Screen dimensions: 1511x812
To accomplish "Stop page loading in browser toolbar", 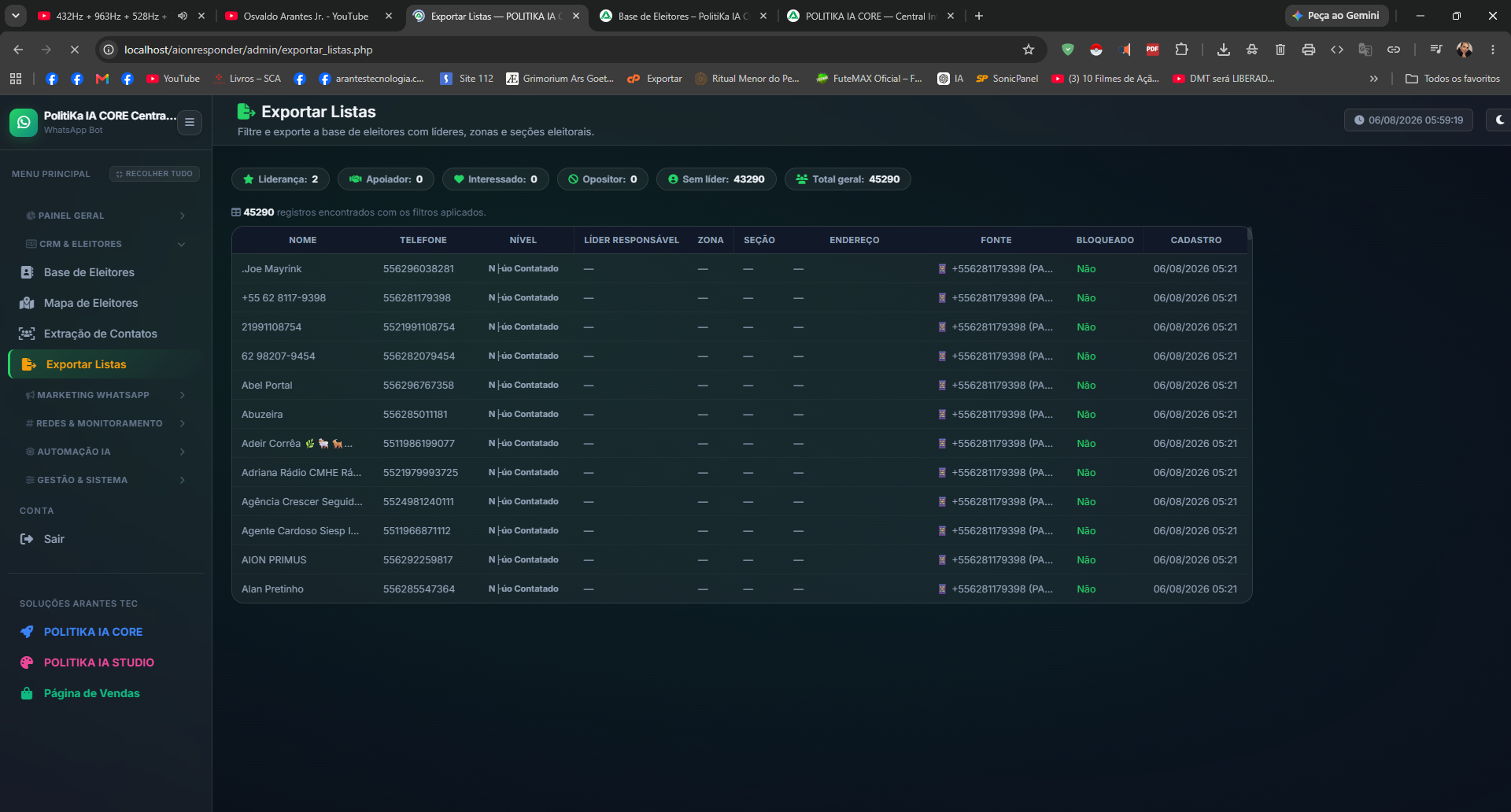I will point(74,50).
